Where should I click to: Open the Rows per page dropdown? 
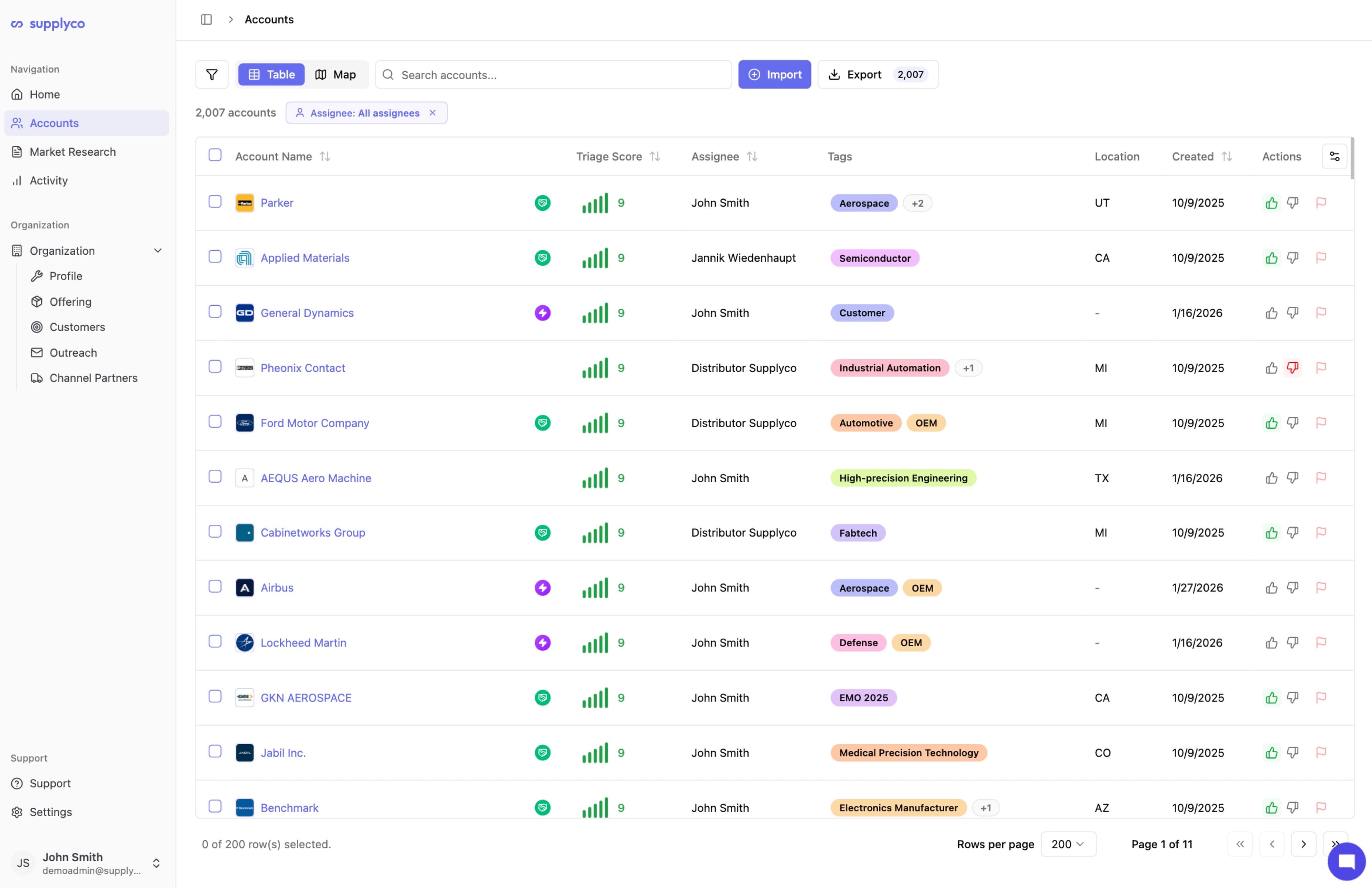pyautogui.click(x=1068, y=844)
